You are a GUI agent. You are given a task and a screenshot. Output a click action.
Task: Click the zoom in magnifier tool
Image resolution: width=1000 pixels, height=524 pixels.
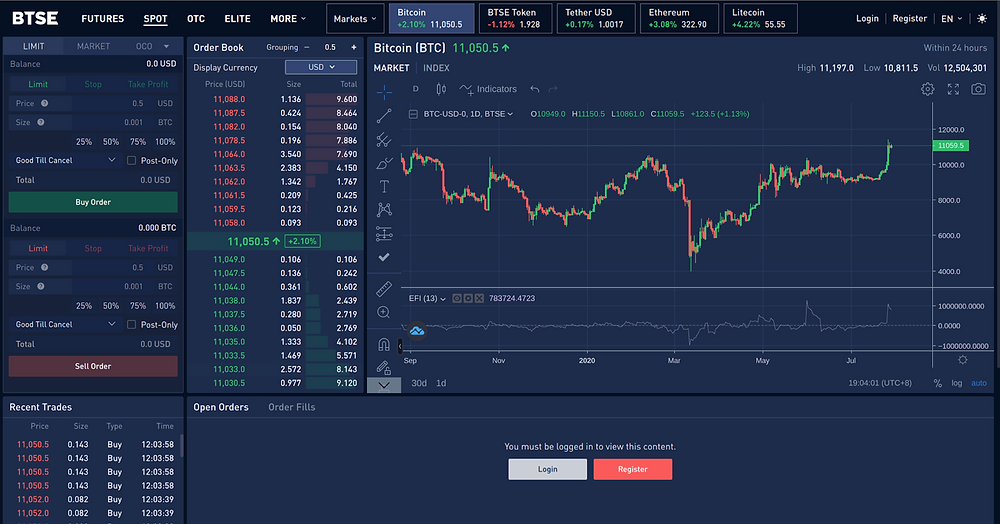point(384,312)
